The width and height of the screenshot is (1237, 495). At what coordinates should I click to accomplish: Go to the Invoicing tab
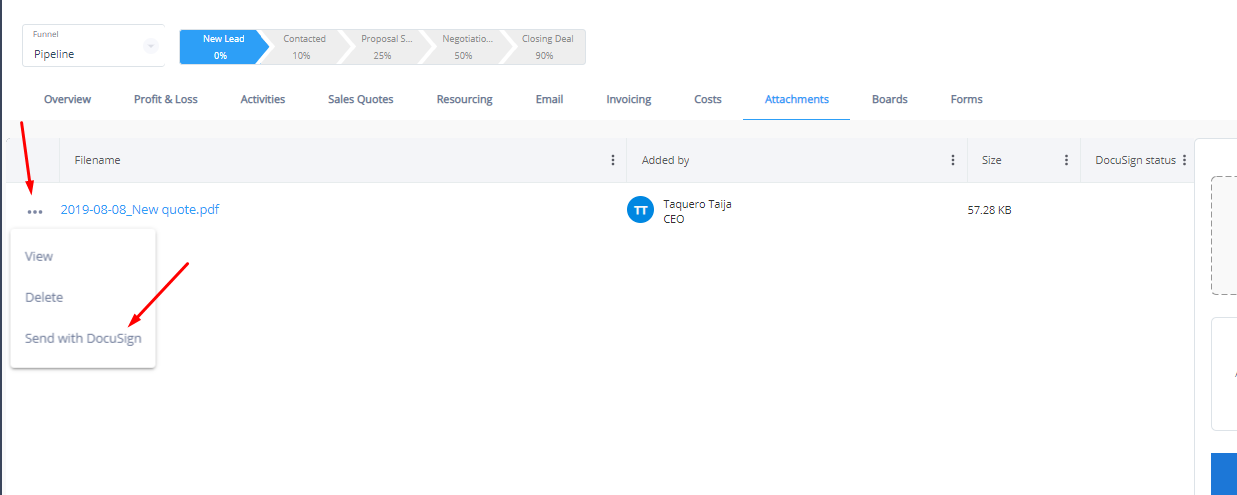coord(628,100)
